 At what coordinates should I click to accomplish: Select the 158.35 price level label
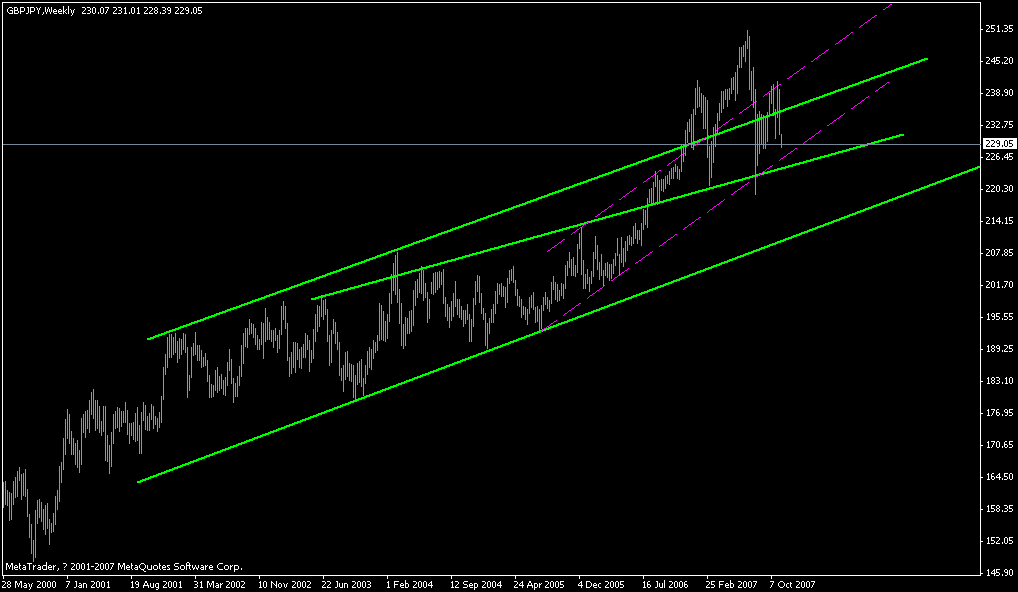[999, 509]
